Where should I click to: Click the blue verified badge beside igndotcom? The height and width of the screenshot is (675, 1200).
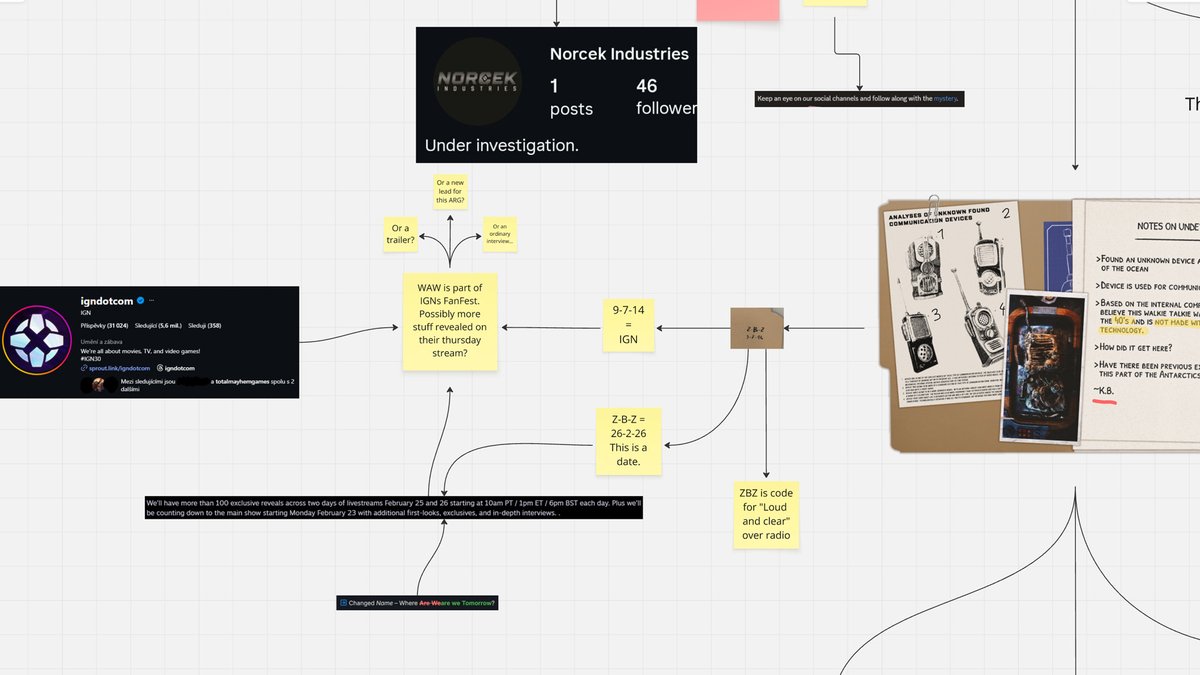coord(140,300)
